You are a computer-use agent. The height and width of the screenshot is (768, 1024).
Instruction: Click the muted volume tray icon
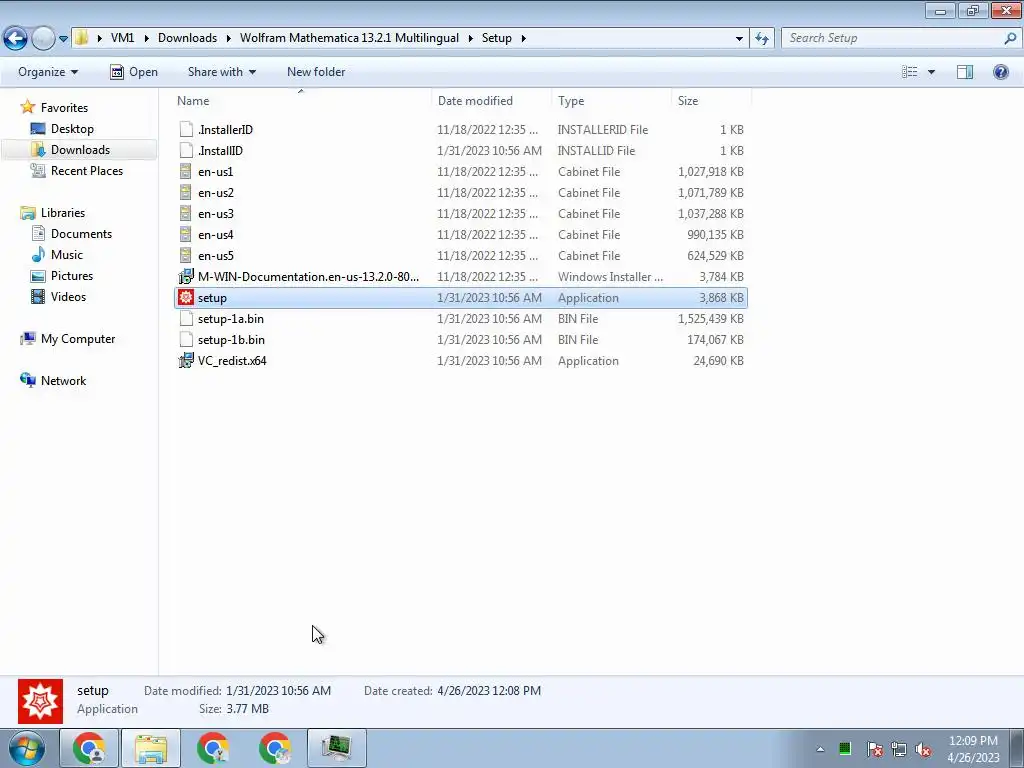[x=923, y=749]
